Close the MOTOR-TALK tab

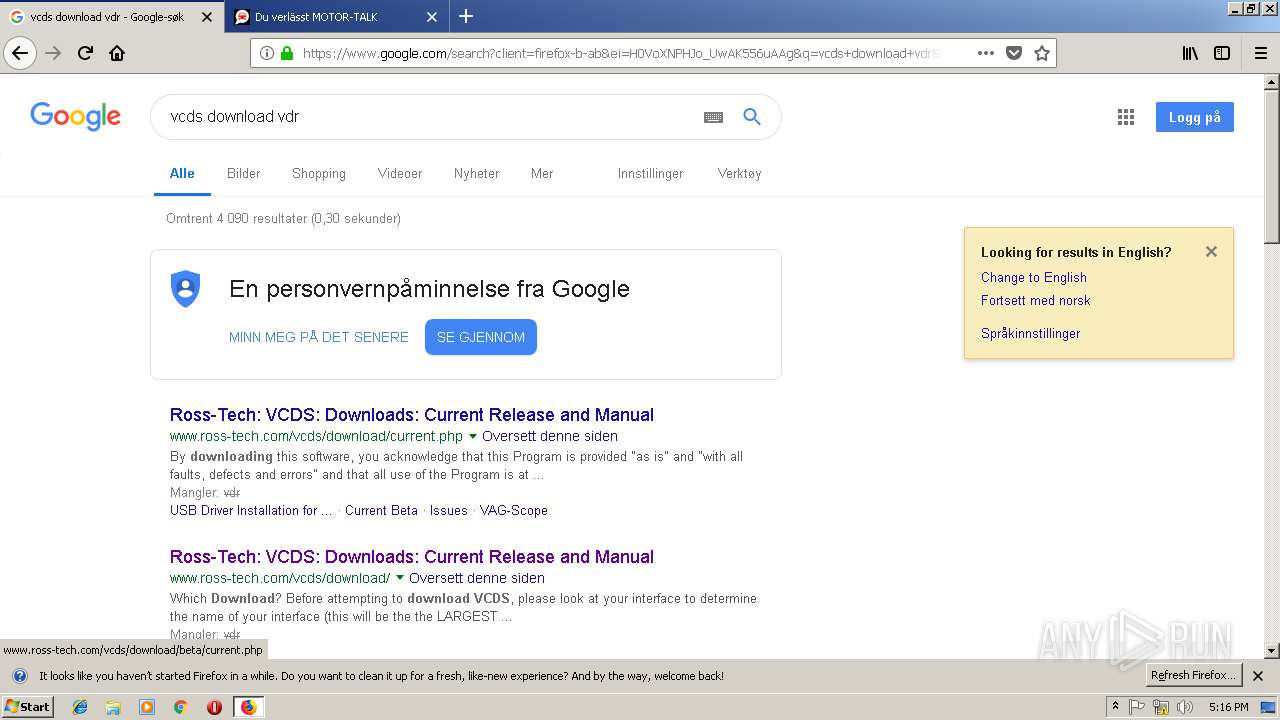(431, 17)
